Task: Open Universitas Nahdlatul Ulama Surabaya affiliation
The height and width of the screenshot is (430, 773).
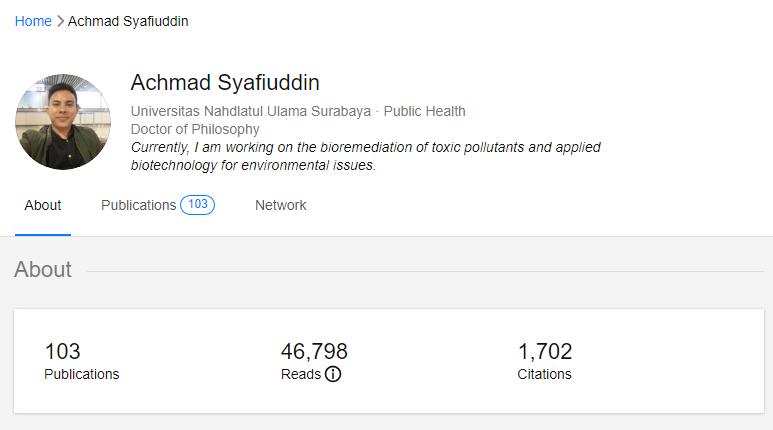Action: click(251, 111)
